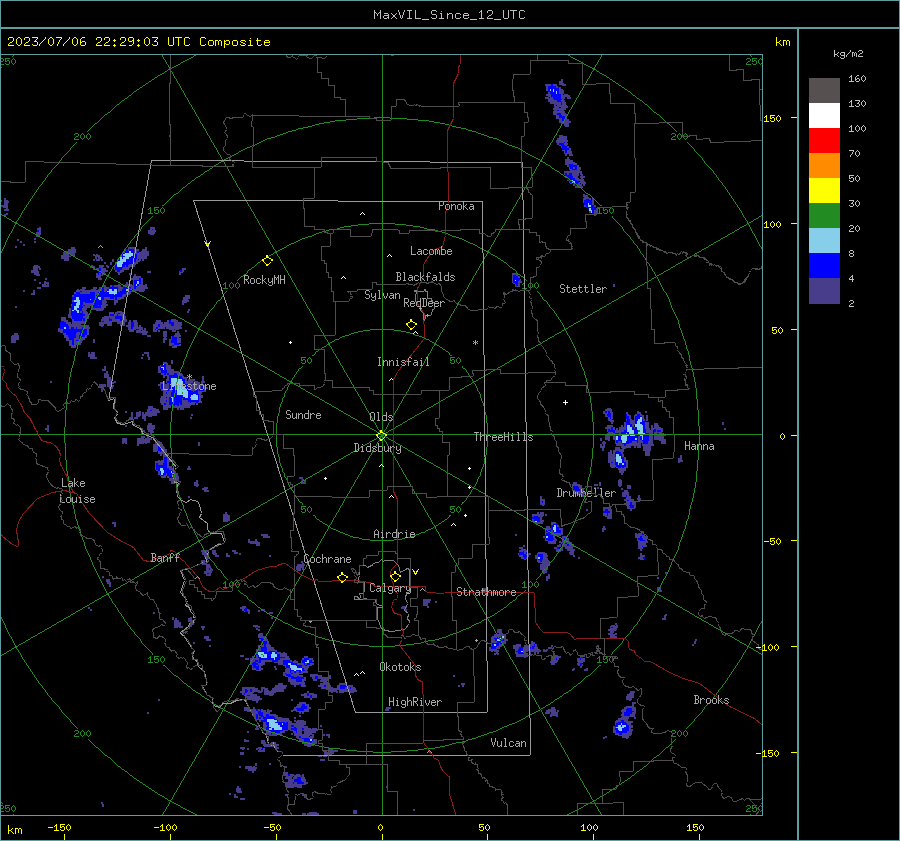The height and width of the screenshot is (841, 900).
Task: Pick the red 70-100 legend swatch
Action: [824, 141]
